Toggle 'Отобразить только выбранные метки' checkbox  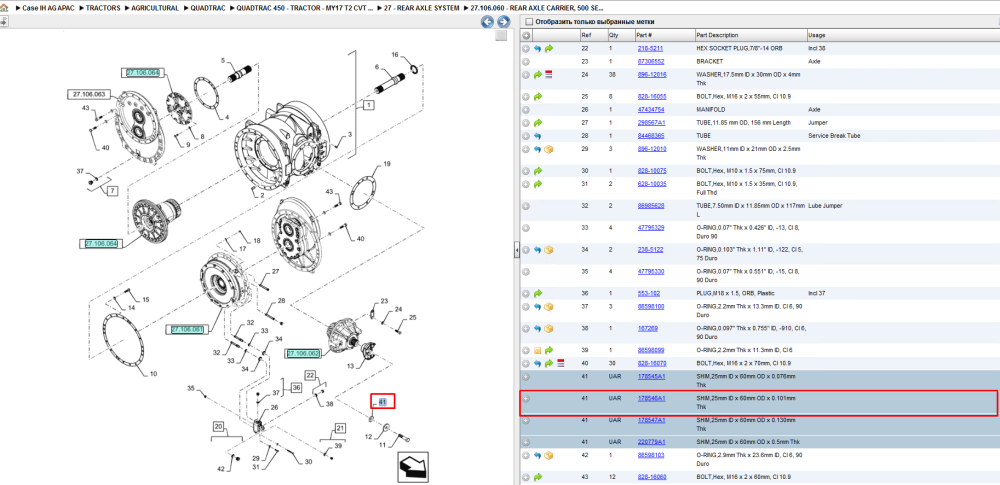coord(528,22)
